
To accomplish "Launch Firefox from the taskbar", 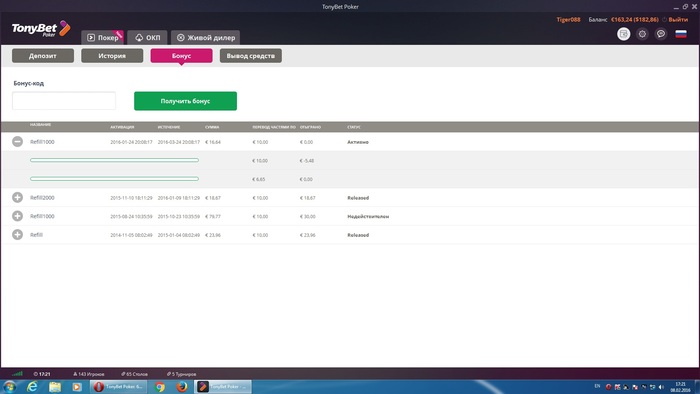I will [181, 386].
